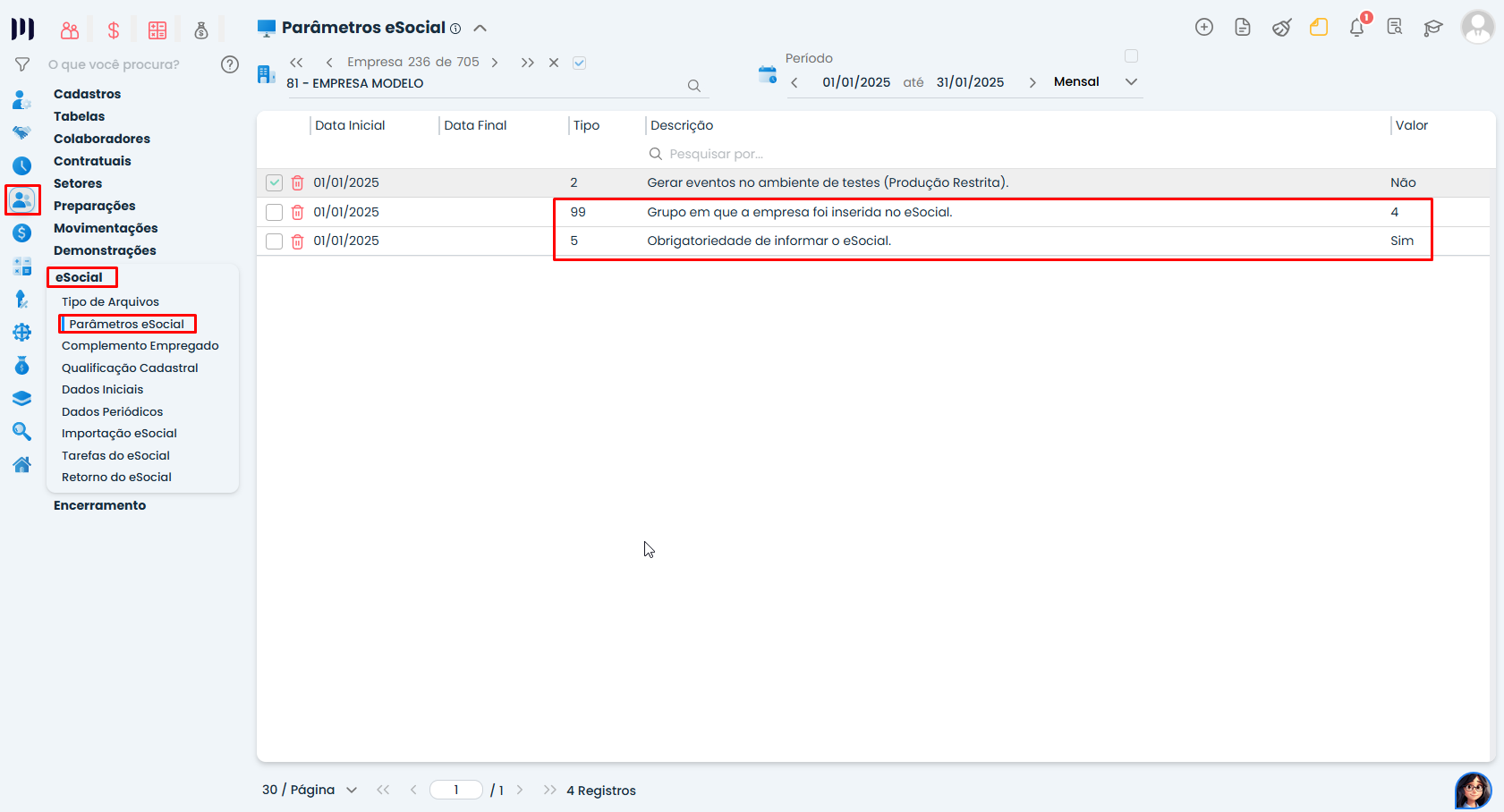This screenshot has width=1504, height=812.
Task: Click the help question mark icon
Action: pos(230,64)
